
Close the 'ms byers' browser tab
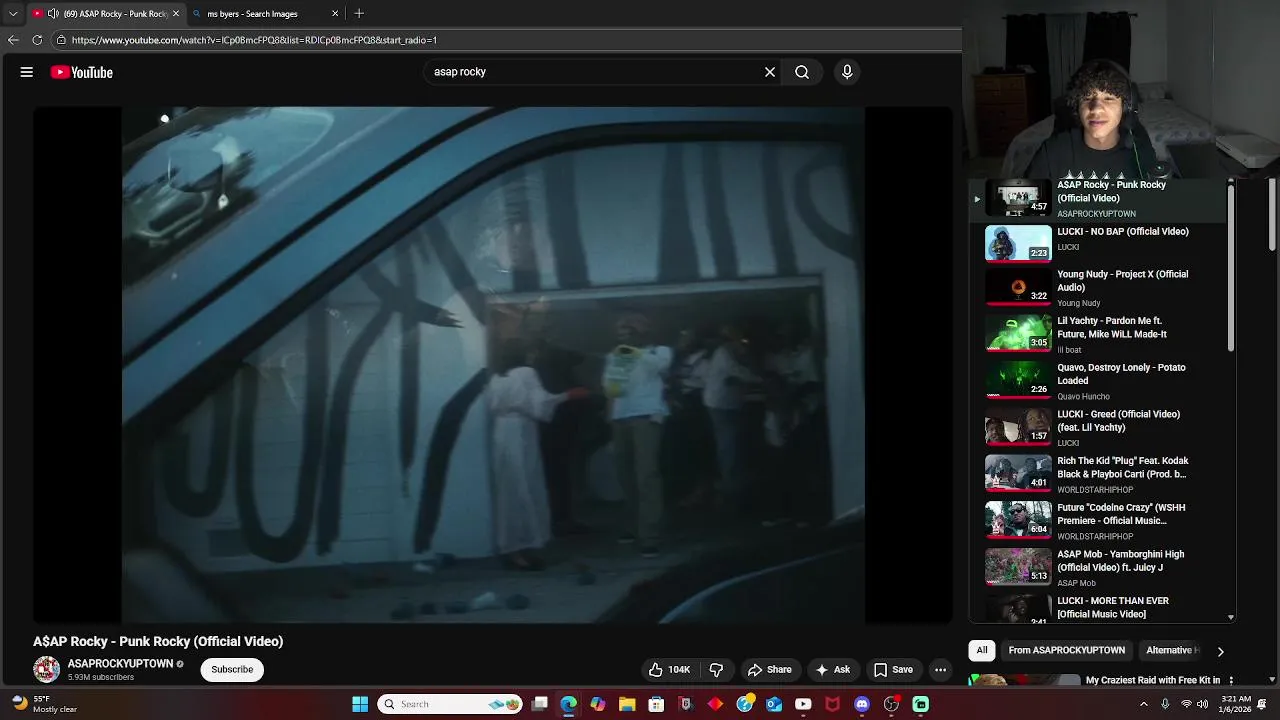pos(335,14)
